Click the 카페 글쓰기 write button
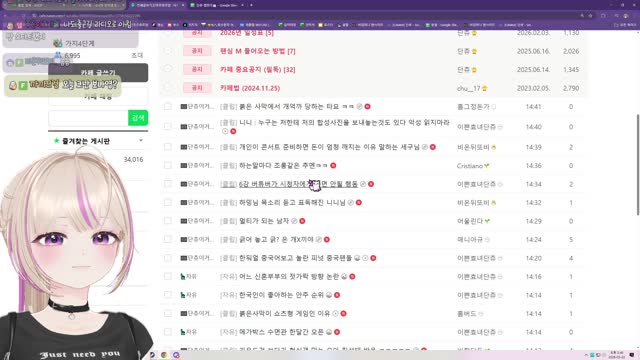The height and width of the screenshot is (360, 640). click(98, 72)
